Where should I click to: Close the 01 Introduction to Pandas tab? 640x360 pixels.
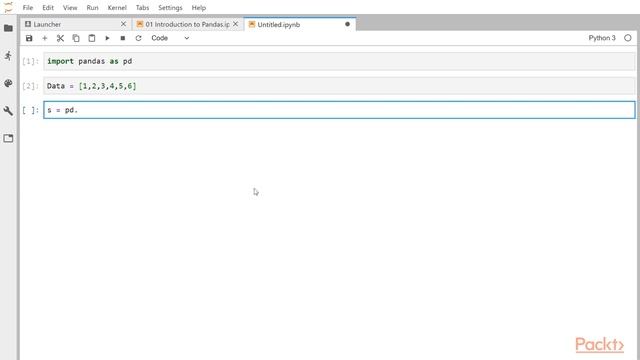[236, 24]
